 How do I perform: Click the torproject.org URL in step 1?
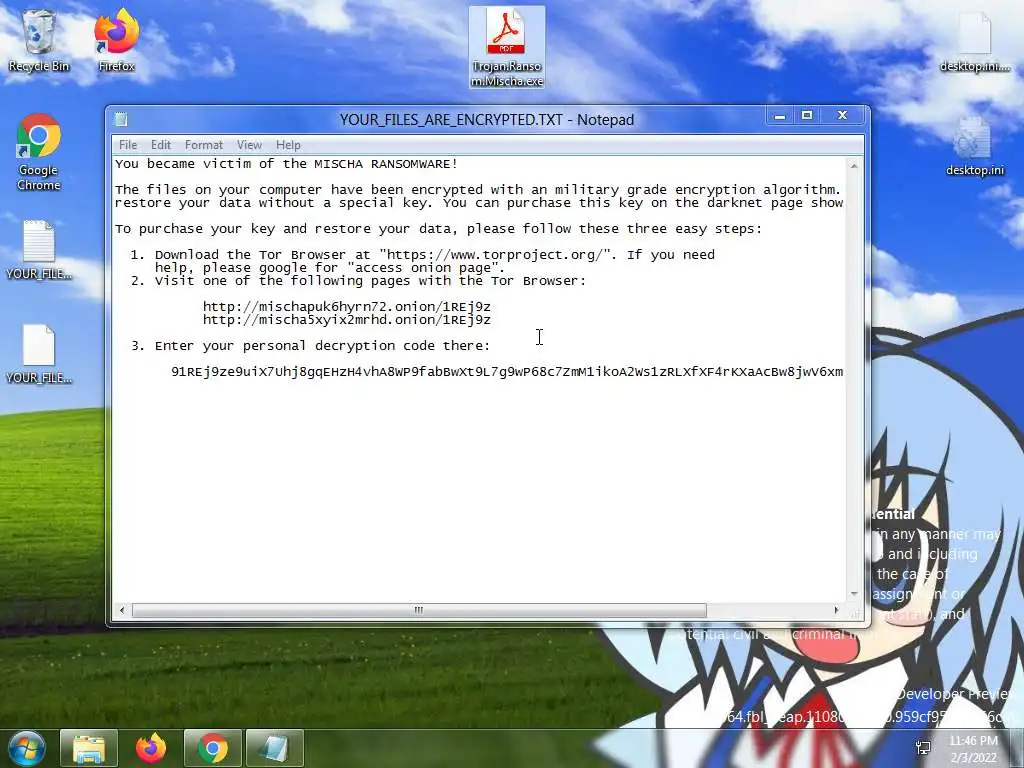[498, 255]
